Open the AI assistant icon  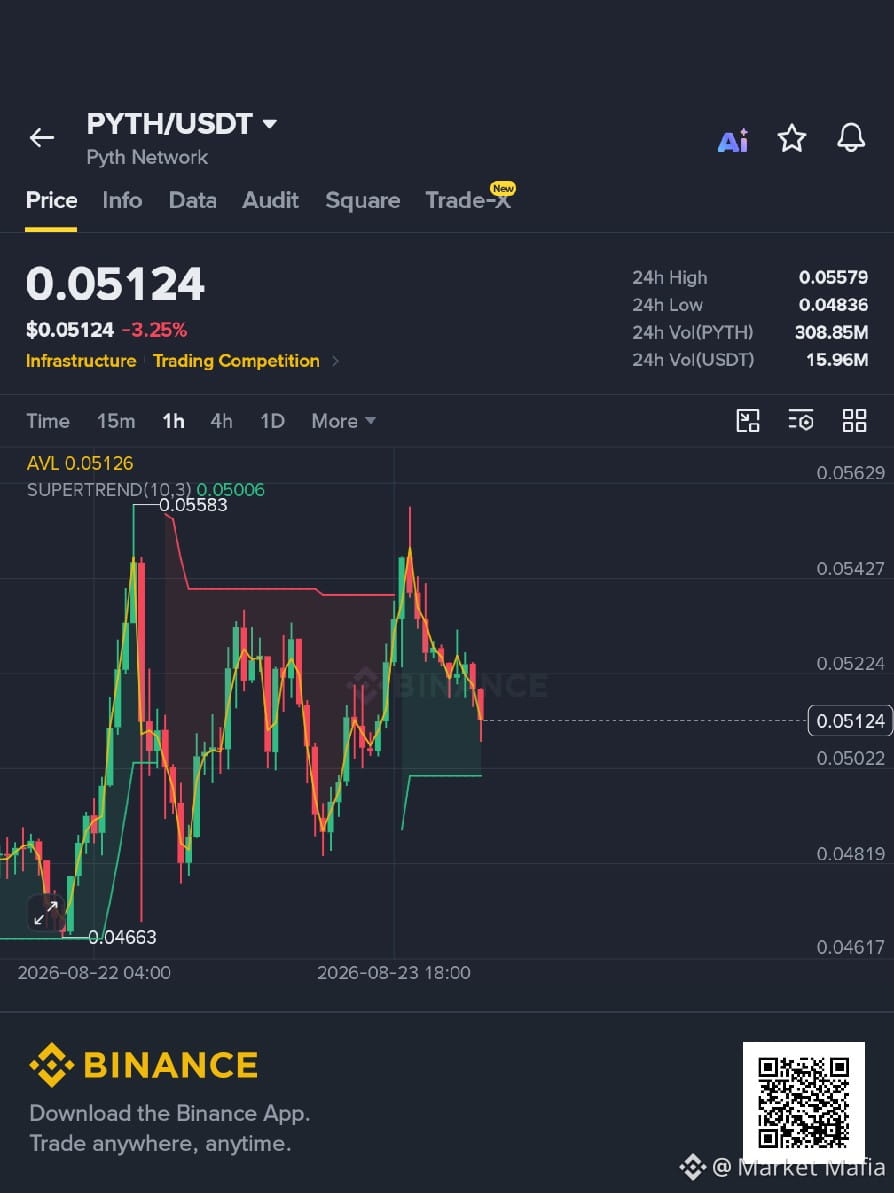tap(733, 140)
